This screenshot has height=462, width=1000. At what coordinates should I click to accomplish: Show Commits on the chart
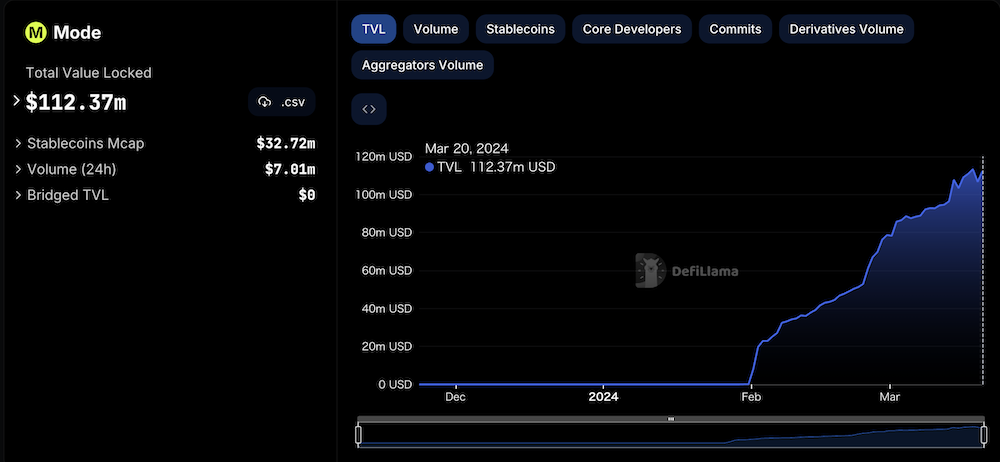pos(735,29)
